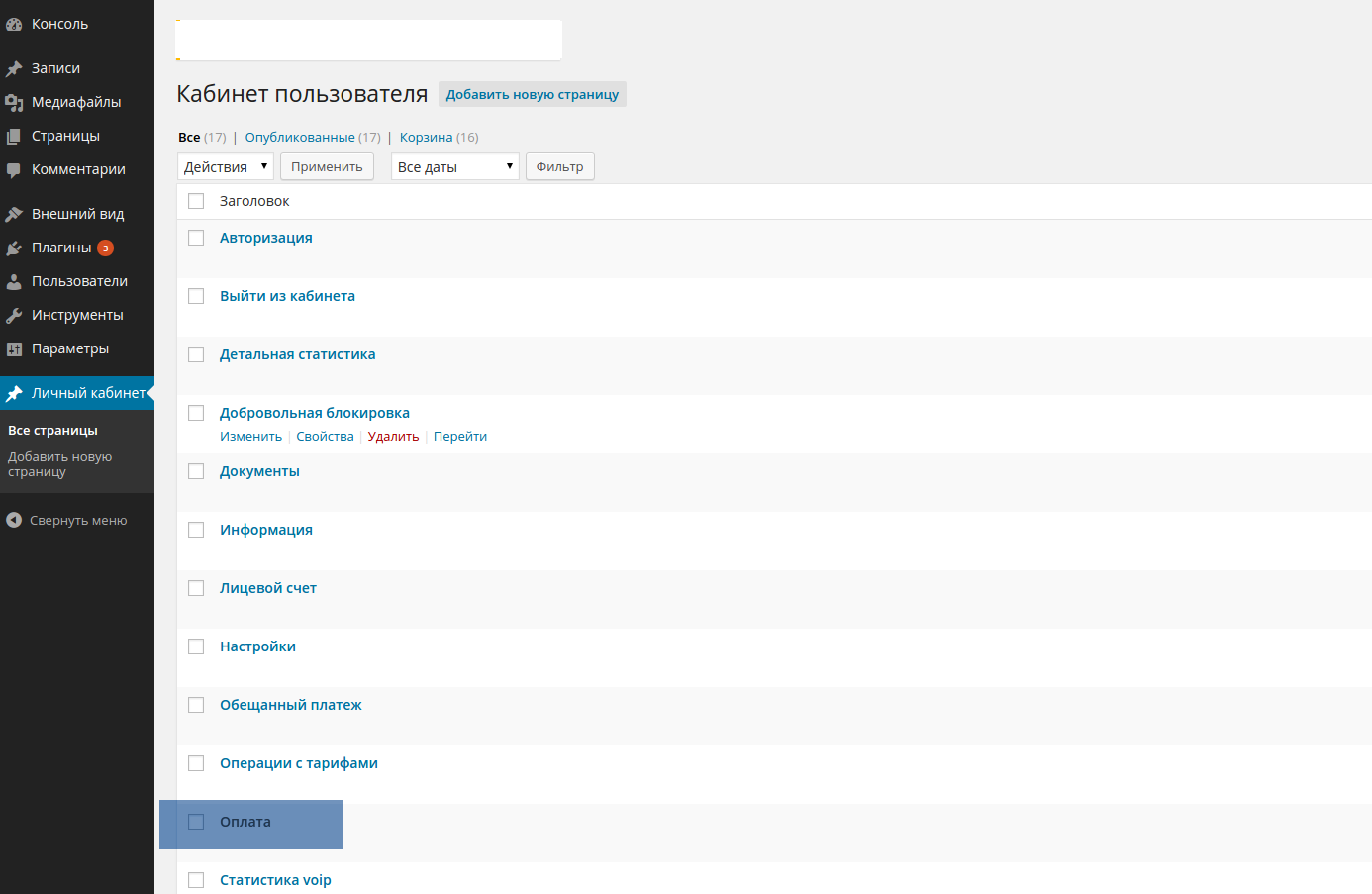Open the Действия bulk actions dropdown
Viewport: 1372px width, 894px height.
pos(225,167)
